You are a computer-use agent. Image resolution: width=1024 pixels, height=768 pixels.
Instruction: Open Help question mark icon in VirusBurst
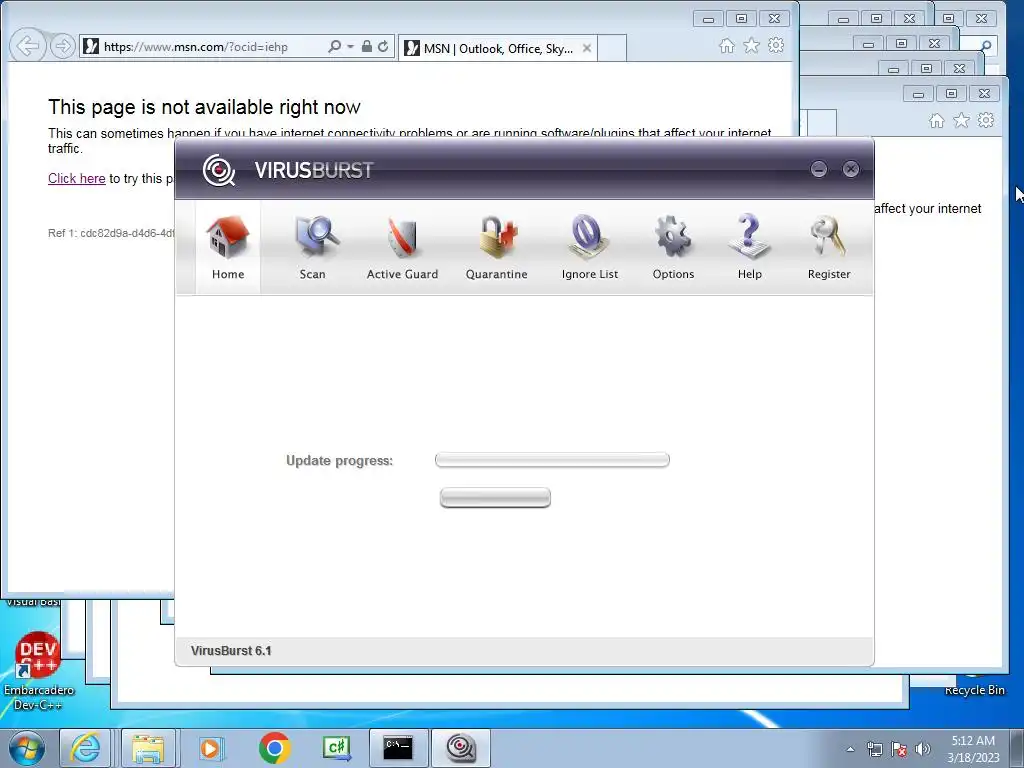click(750, 248)
